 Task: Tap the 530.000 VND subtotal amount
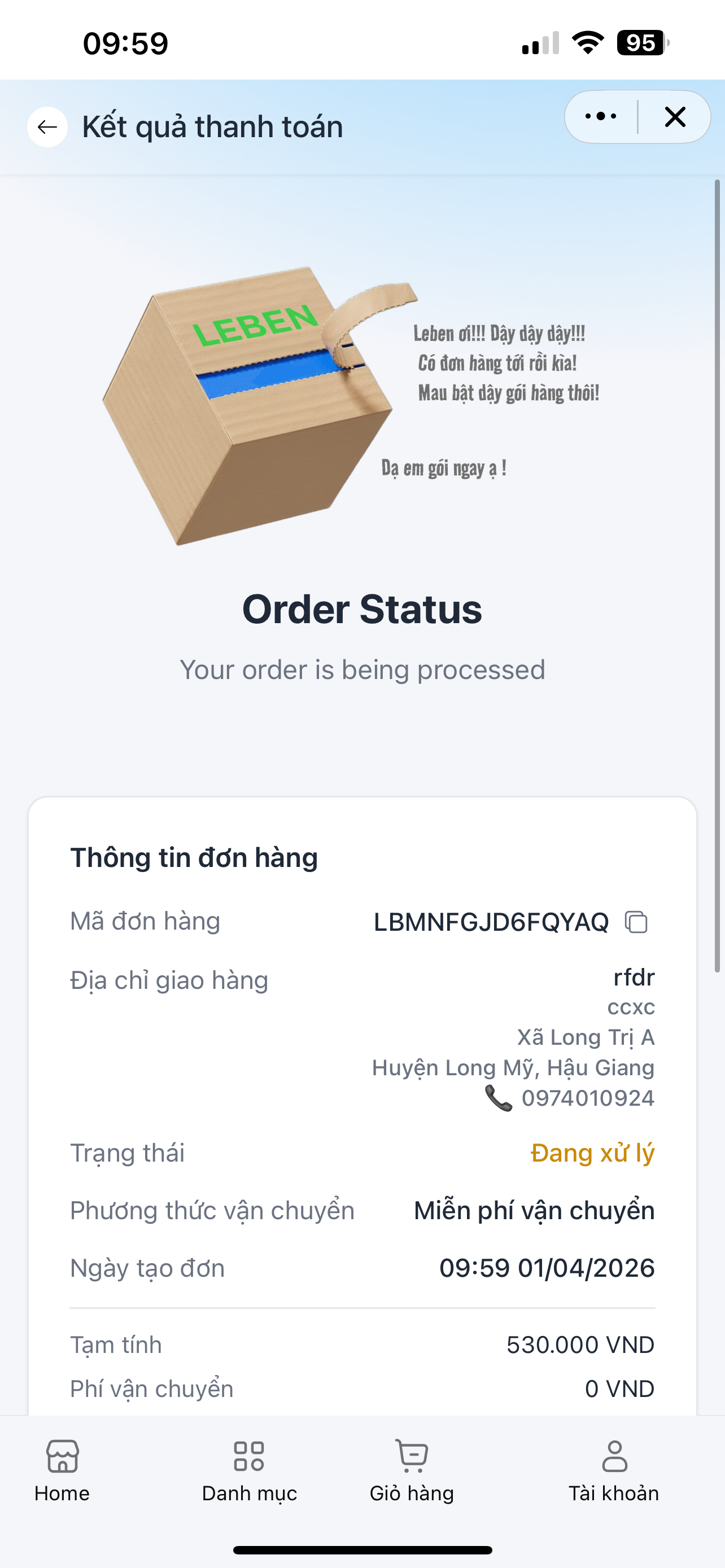coord(580,1344)
